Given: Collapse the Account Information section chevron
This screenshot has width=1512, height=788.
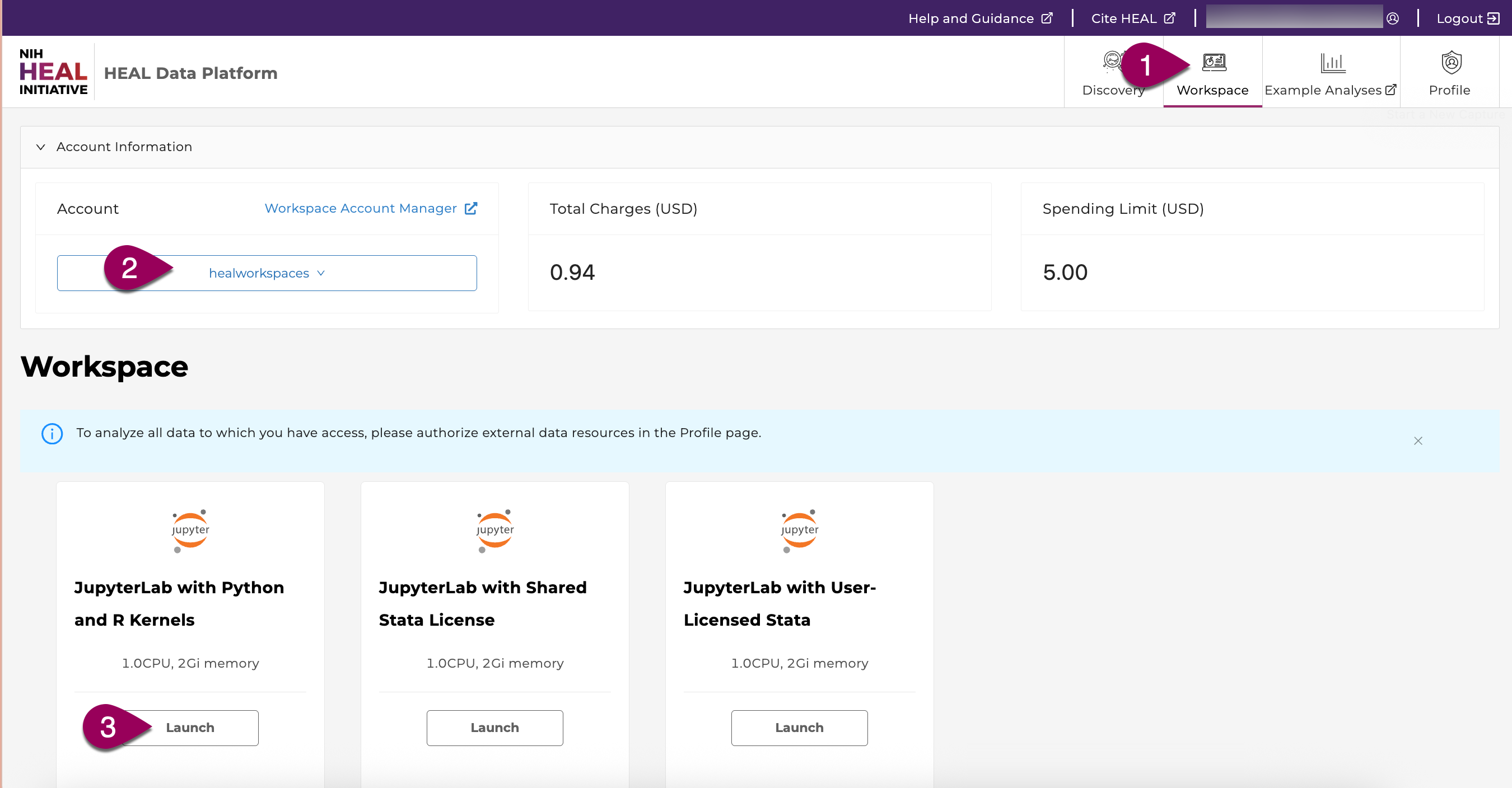Looking at the screenshot, I should [40, 147].
